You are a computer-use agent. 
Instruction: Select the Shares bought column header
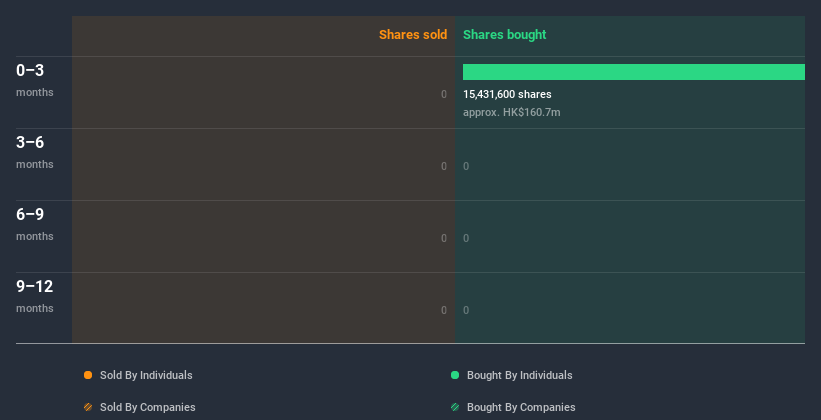coord(505,35)
